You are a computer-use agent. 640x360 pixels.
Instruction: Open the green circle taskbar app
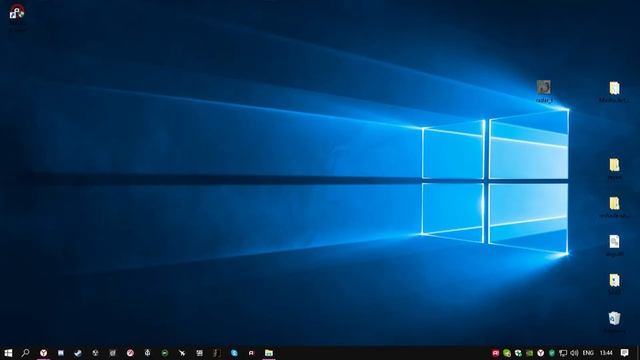[164, 353]
